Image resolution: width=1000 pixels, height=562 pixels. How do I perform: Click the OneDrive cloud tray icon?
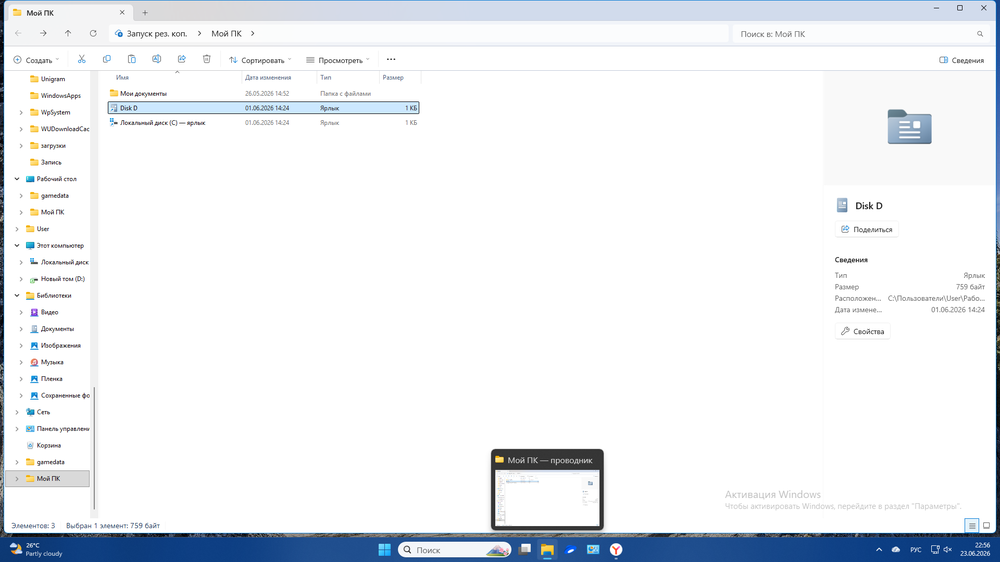pos(895,549)
